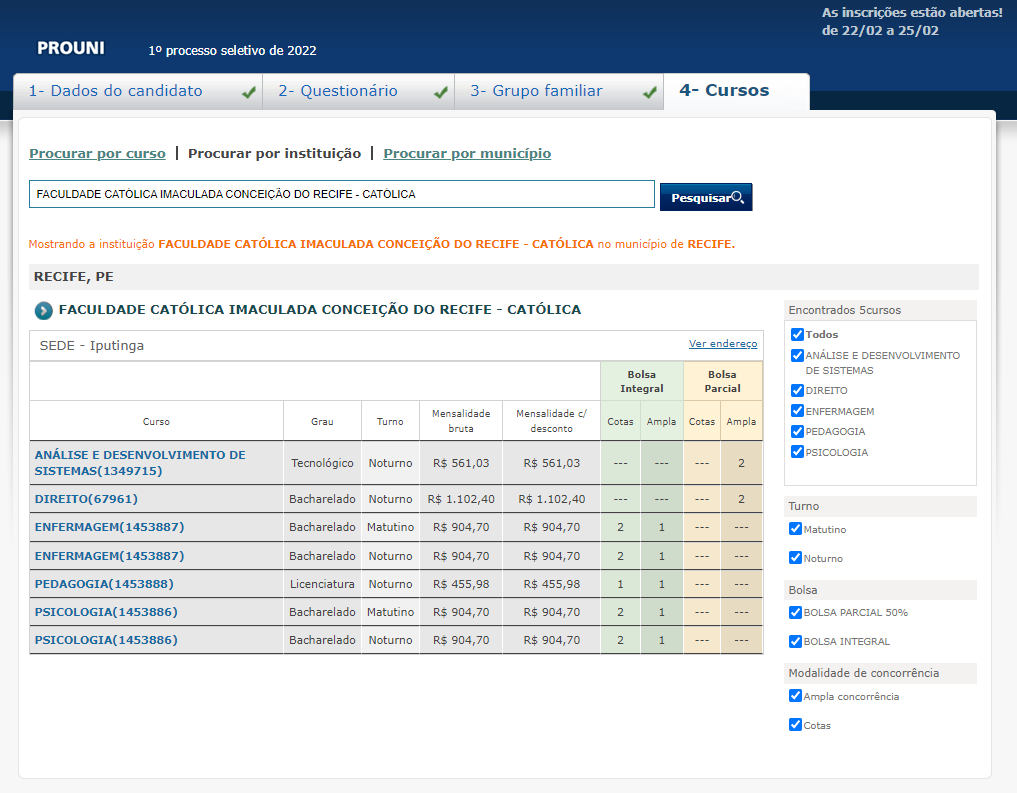Open PSICOLOGIA(1453886) Noturno course link

[x=106, y=640]
